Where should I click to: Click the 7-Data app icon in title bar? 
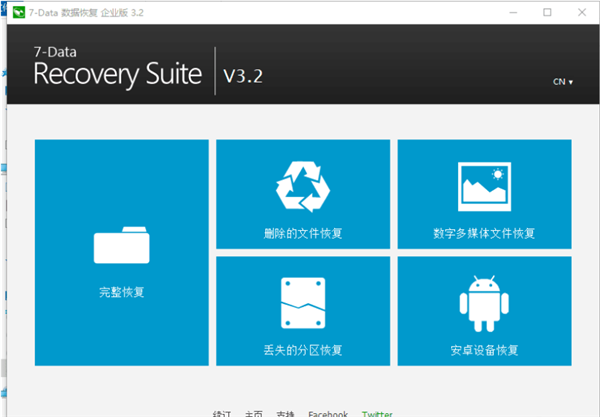coord(18,12)
